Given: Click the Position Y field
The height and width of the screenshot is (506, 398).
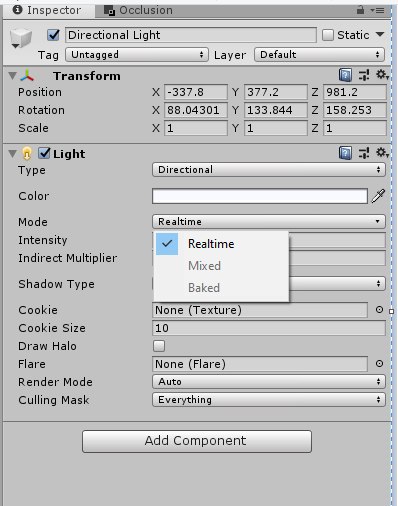Looking at the screenshot, I should 275,92.
